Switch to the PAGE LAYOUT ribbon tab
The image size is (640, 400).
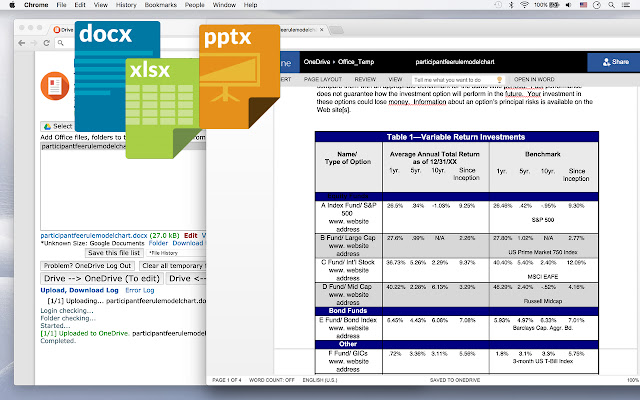[323, 79]
